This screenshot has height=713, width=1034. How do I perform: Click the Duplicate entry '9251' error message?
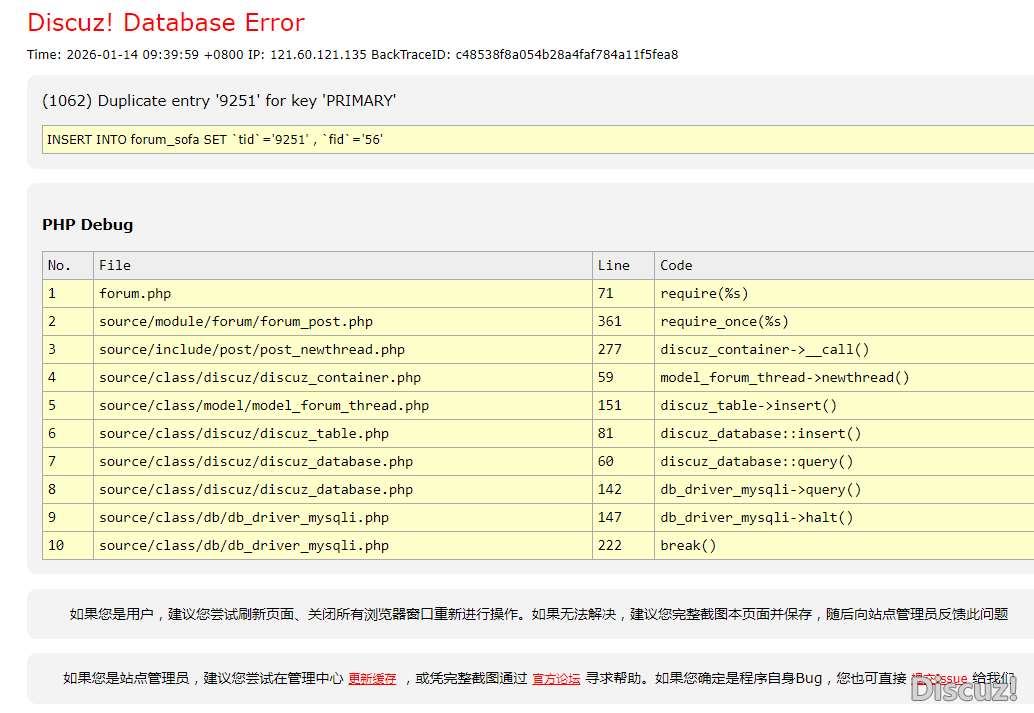click(219, 101)
